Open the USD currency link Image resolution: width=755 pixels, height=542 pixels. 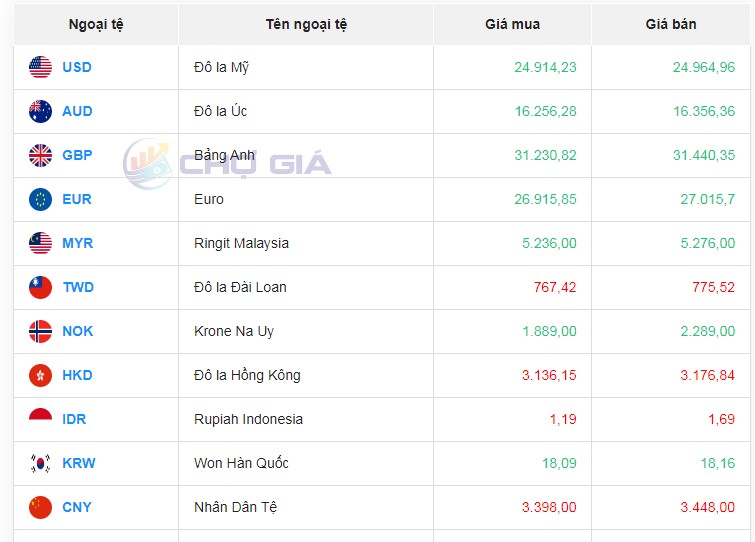click(77, 67)
